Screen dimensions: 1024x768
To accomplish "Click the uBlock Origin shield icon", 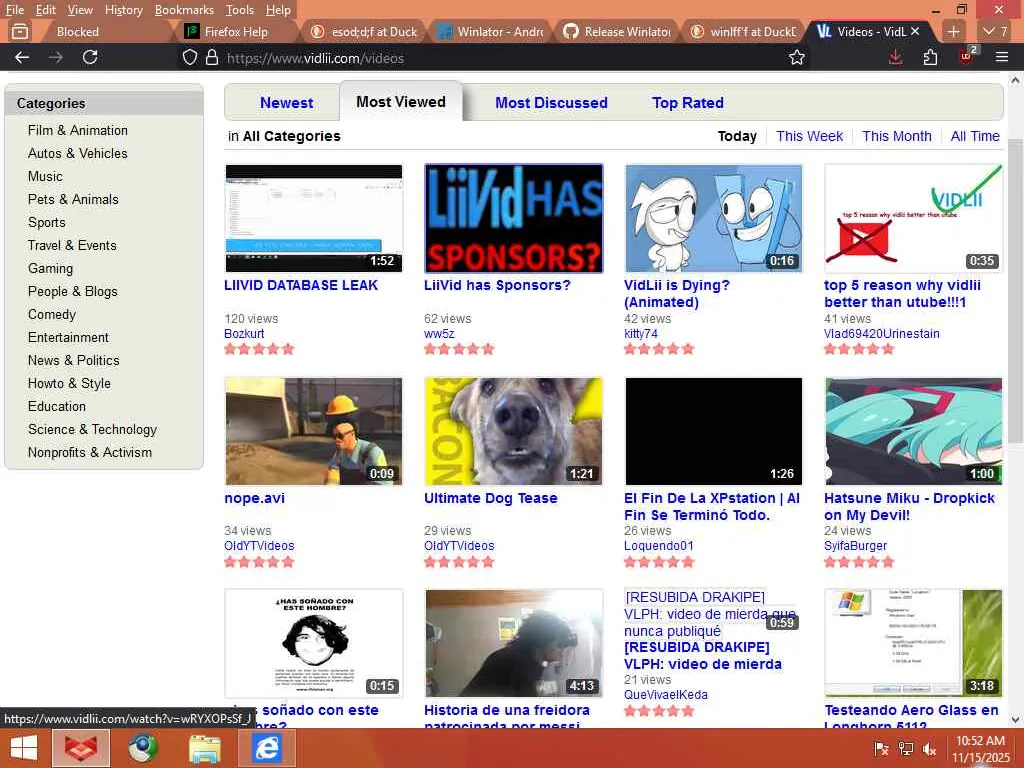I will click(967, 56).
